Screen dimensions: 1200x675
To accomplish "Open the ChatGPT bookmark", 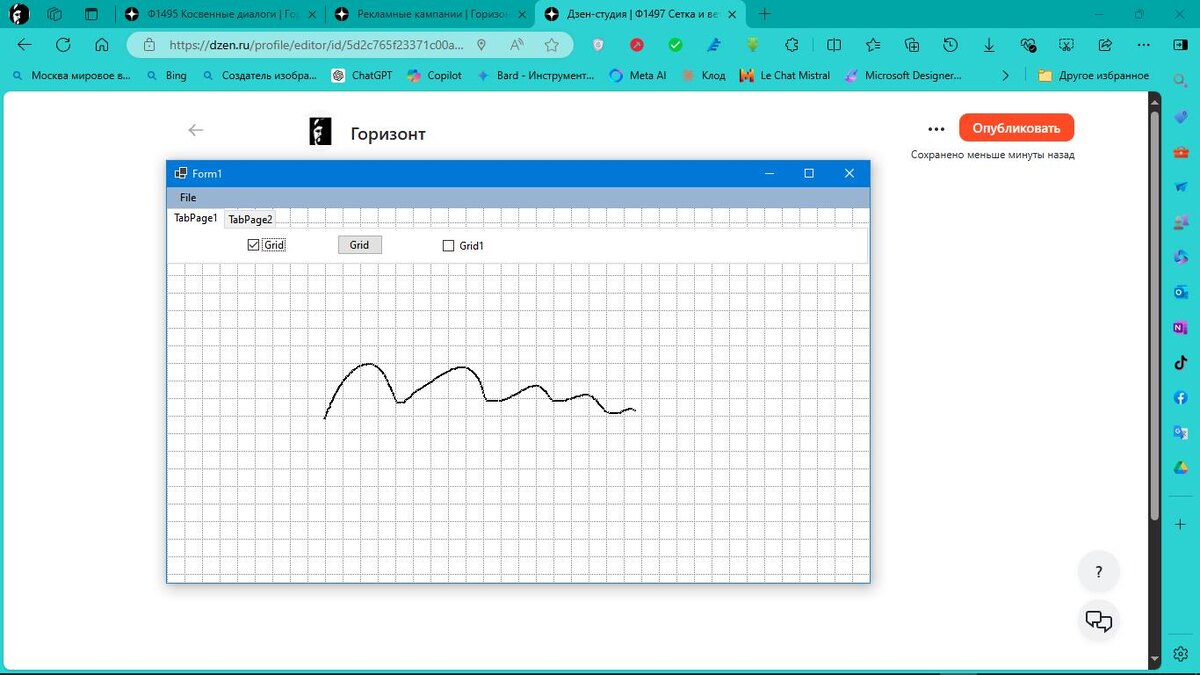I will click(362, 75).
